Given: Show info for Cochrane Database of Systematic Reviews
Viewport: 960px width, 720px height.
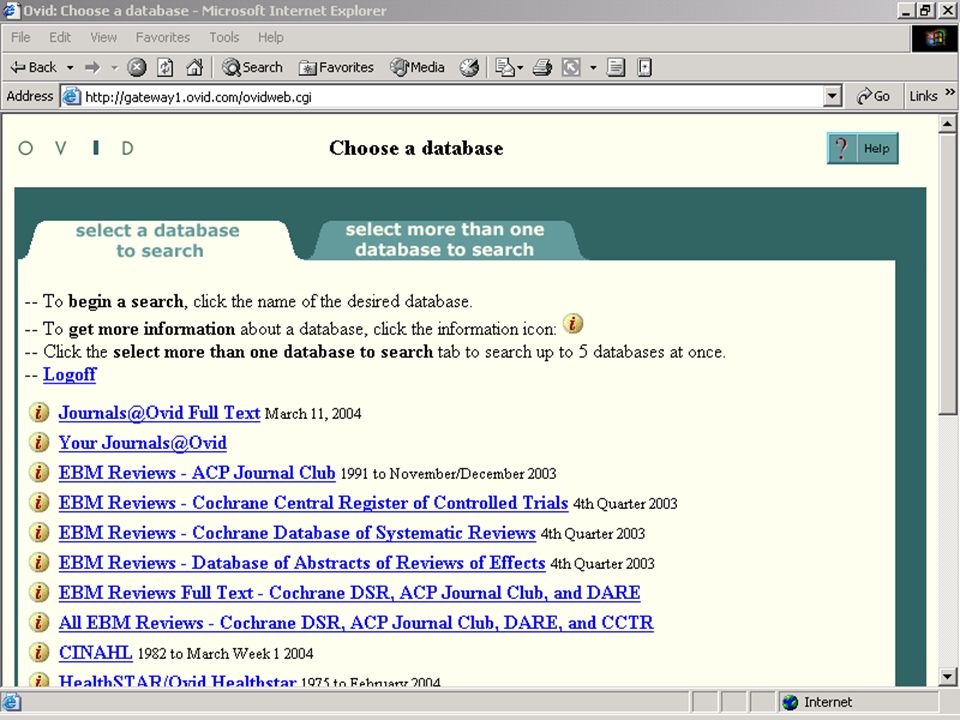Looking at the screenshot, I should [39, 532].
